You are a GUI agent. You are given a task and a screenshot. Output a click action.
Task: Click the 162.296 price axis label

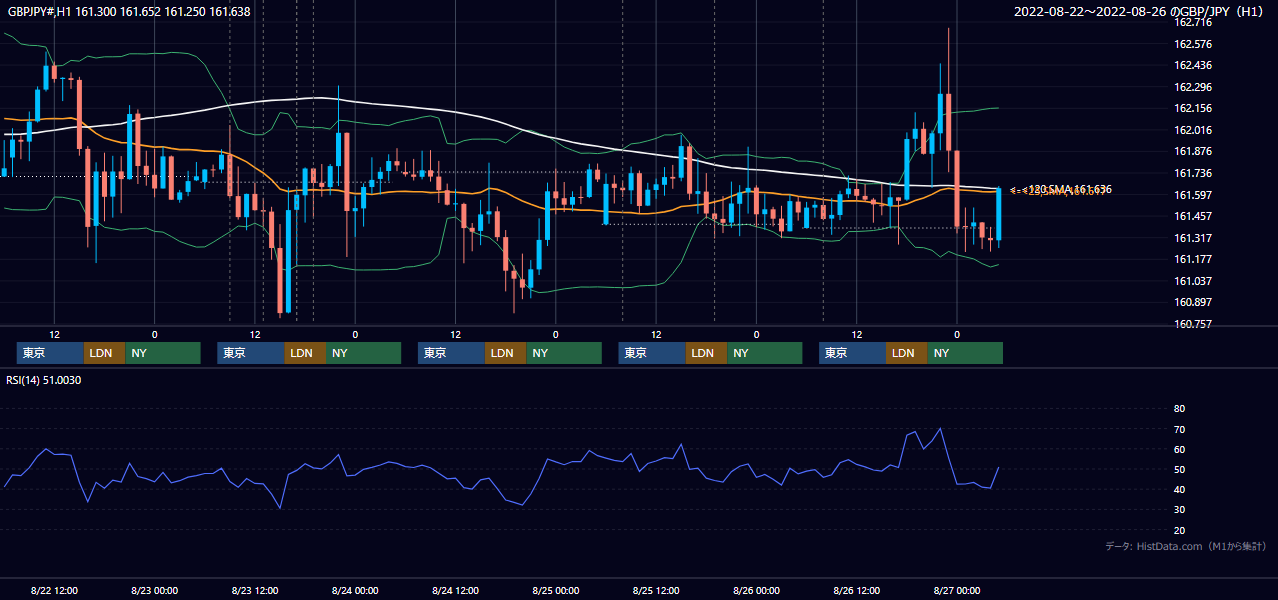[1192, 87]
